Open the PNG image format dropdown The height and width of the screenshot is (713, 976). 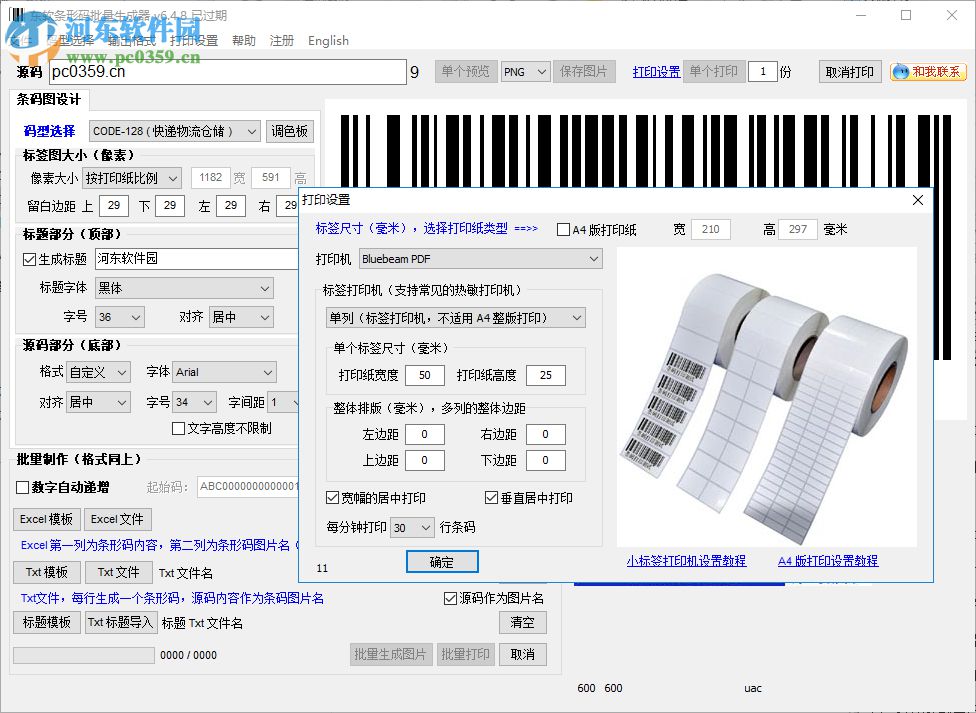[525, 72]
